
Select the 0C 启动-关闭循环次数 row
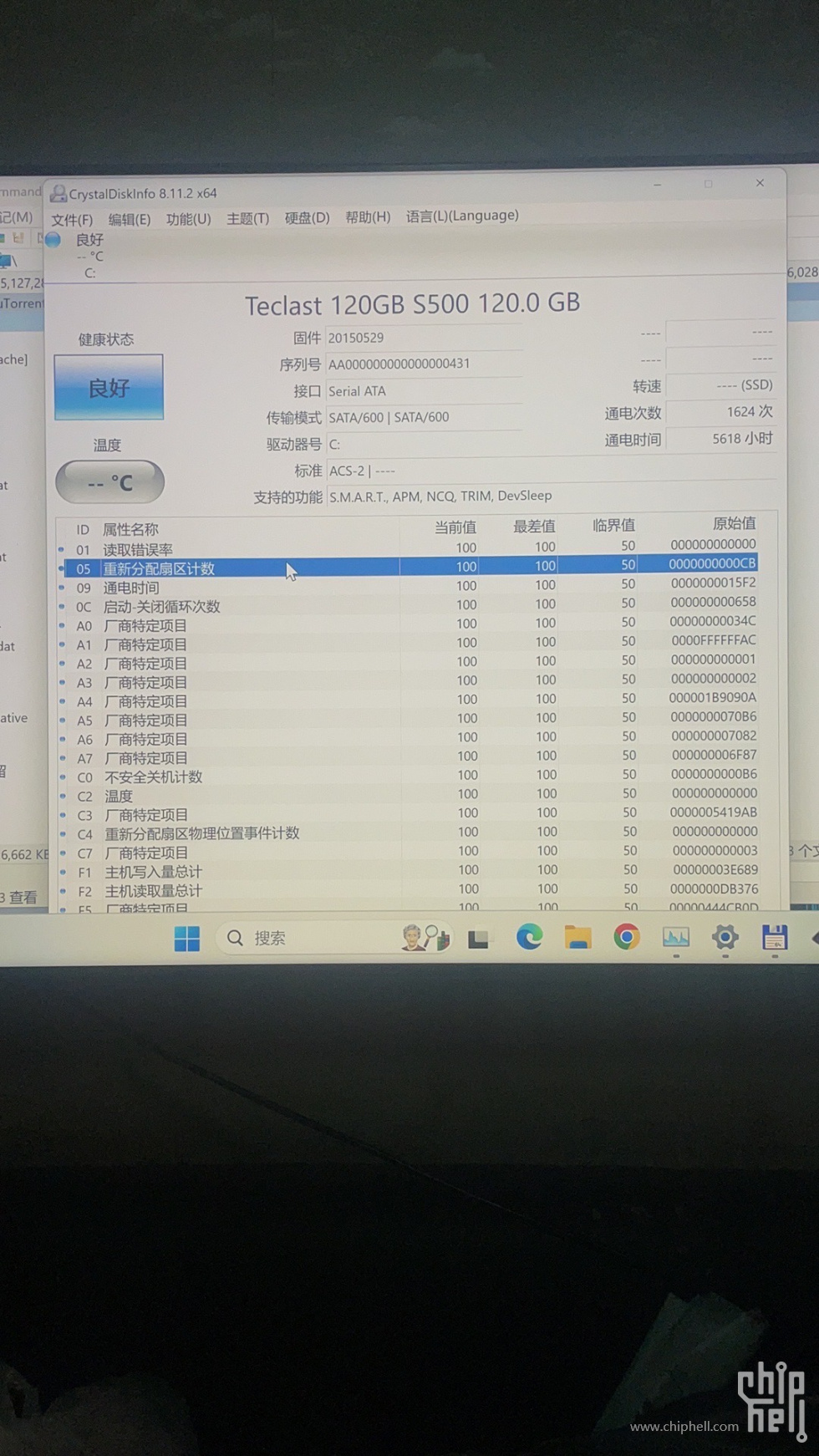click(x=409, y=605)
